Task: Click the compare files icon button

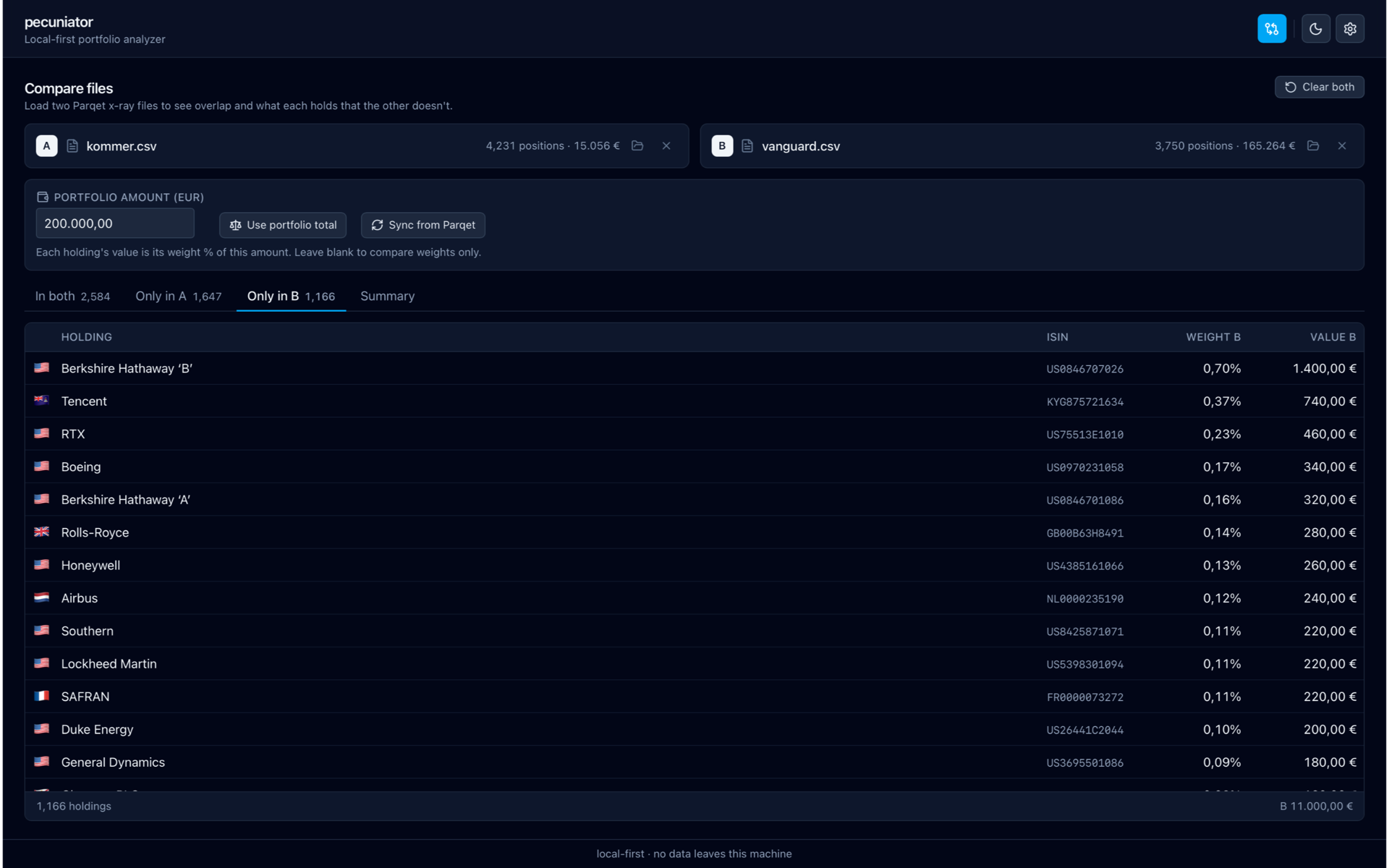Action: [1272, 29]
